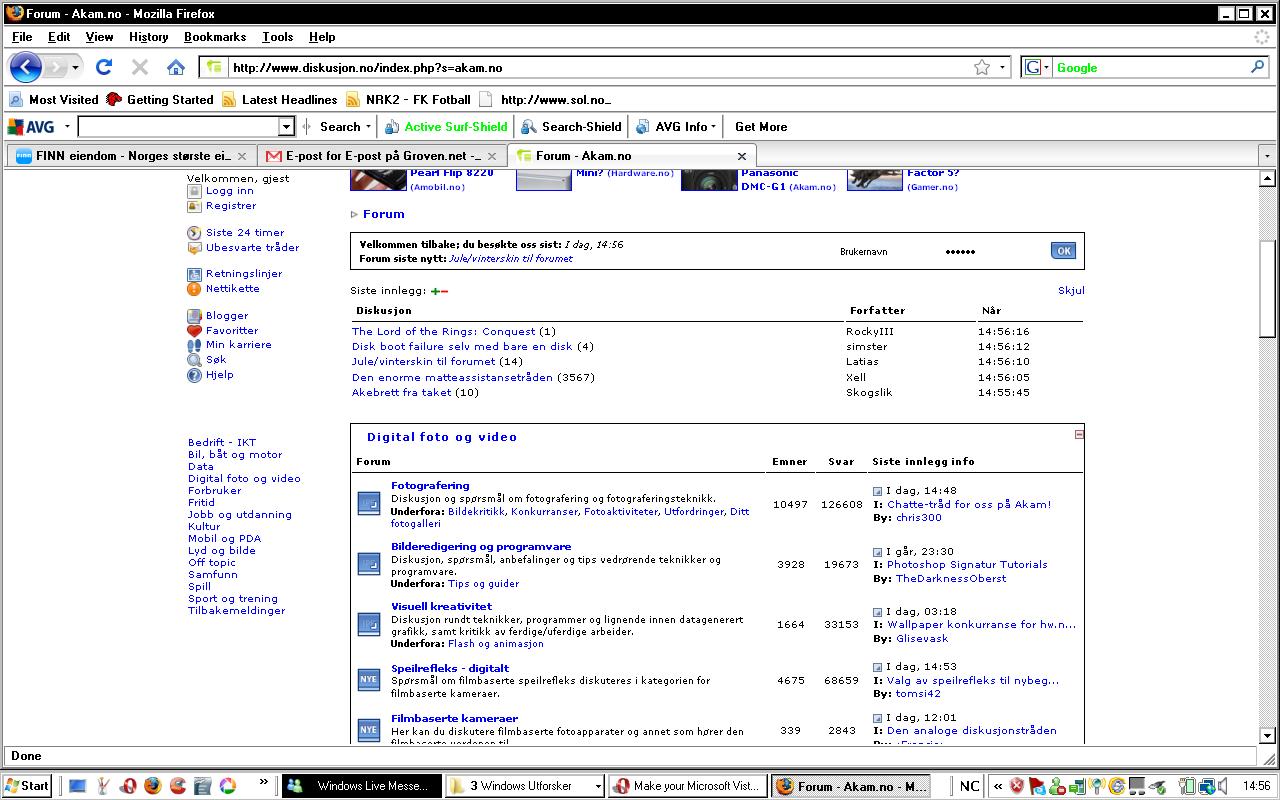This screenshot has width=1280, height=800.
Task: Switch to the E-post for Groven.net tab
Action: point(382,156)
